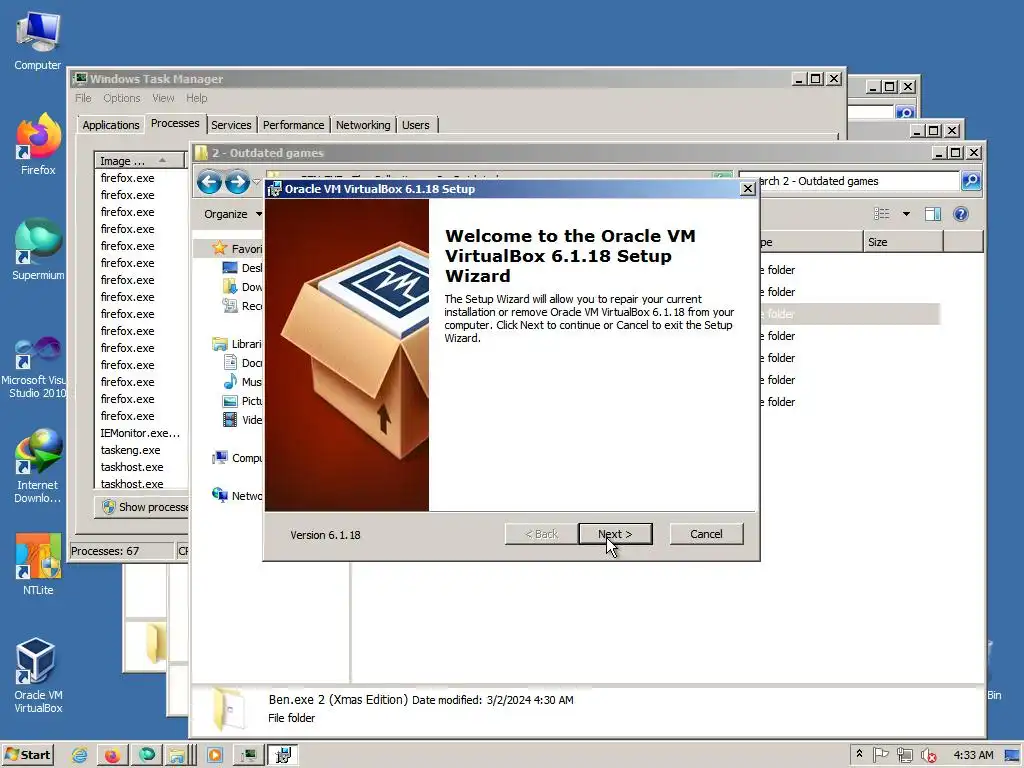Open the media player taskbar icon
1024x768 pixels.
click(215, 755)
